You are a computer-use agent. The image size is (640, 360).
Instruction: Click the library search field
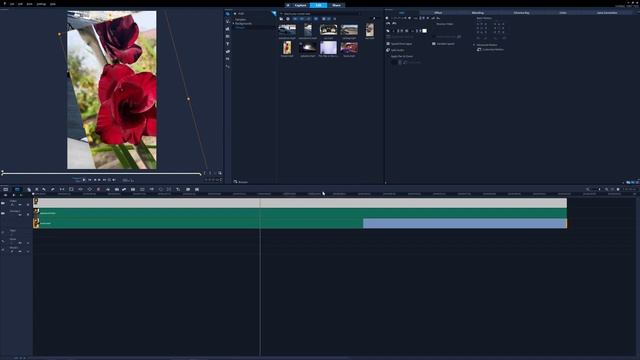320,14
